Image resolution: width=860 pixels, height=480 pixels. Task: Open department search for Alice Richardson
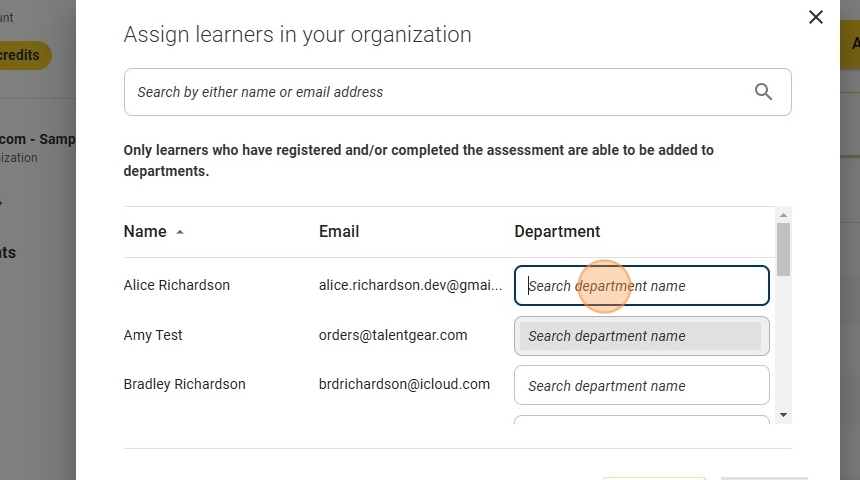pyautogui.click(x=642, y=285)
